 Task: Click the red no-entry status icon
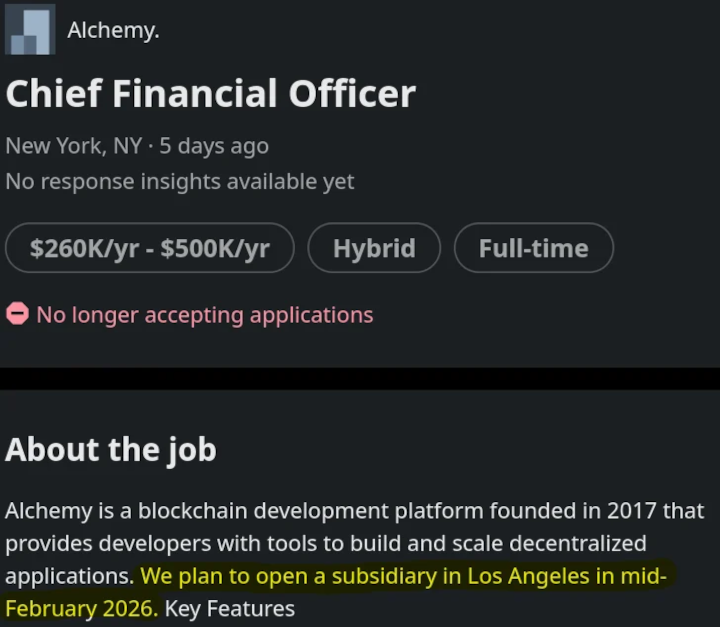tap(17, 315)
